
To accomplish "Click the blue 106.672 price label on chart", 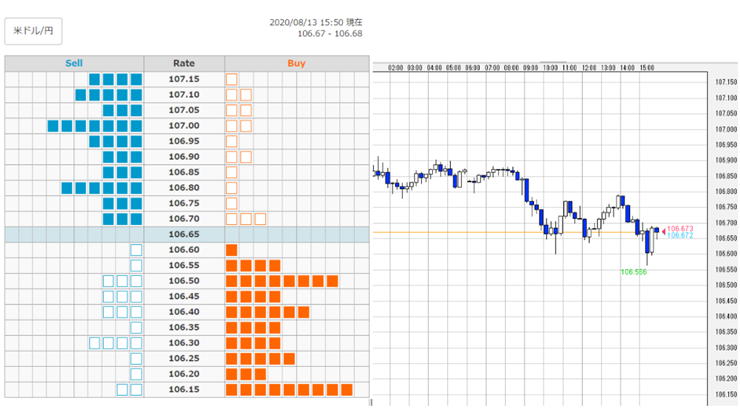I will pyautogui.click(x=680, y=235).
